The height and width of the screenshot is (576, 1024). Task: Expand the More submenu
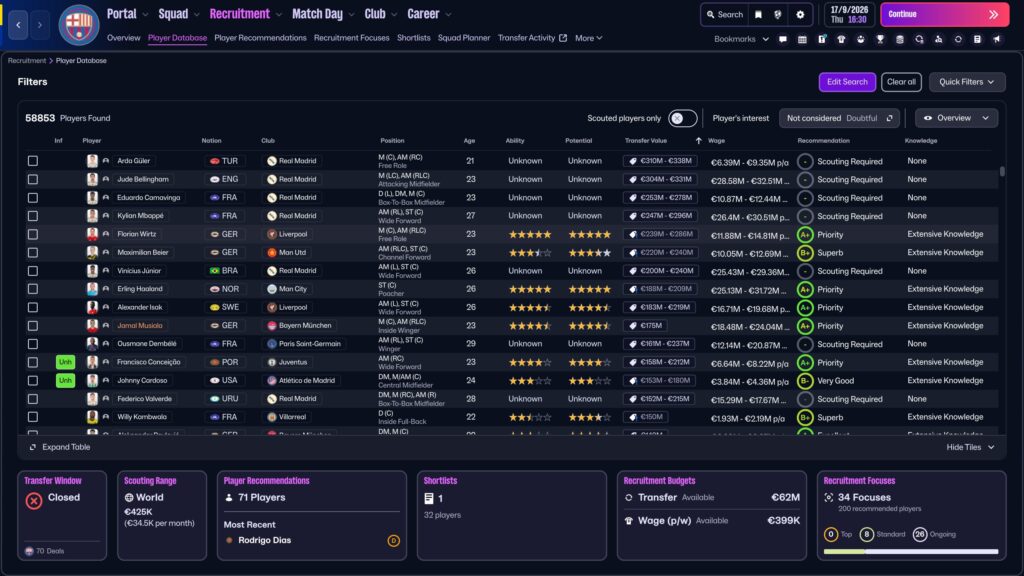click(x=588, y=38)
